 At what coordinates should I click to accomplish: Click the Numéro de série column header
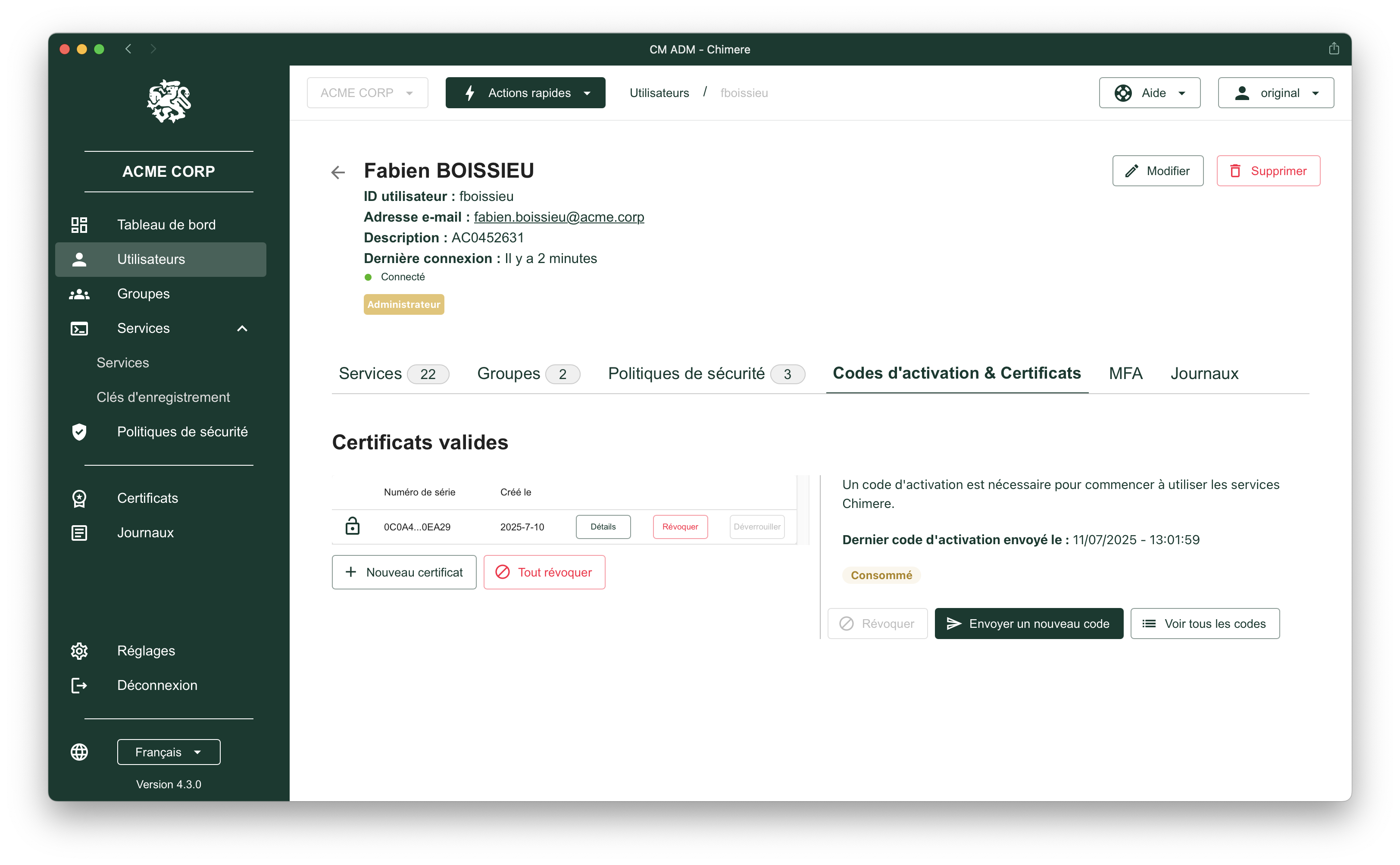pos(419,492)
